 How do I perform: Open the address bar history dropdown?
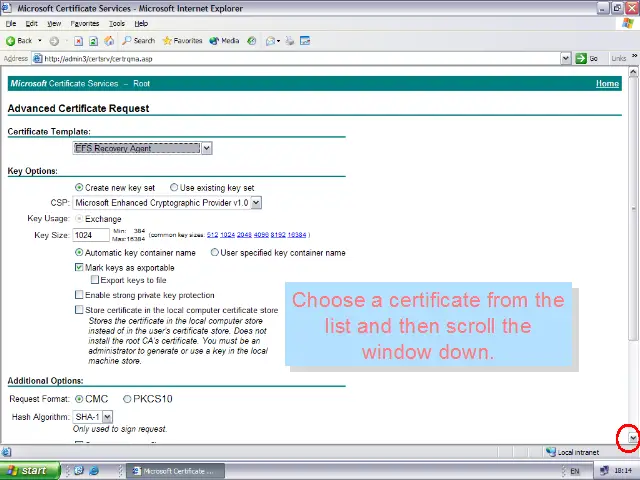click(x=565, y=59)
